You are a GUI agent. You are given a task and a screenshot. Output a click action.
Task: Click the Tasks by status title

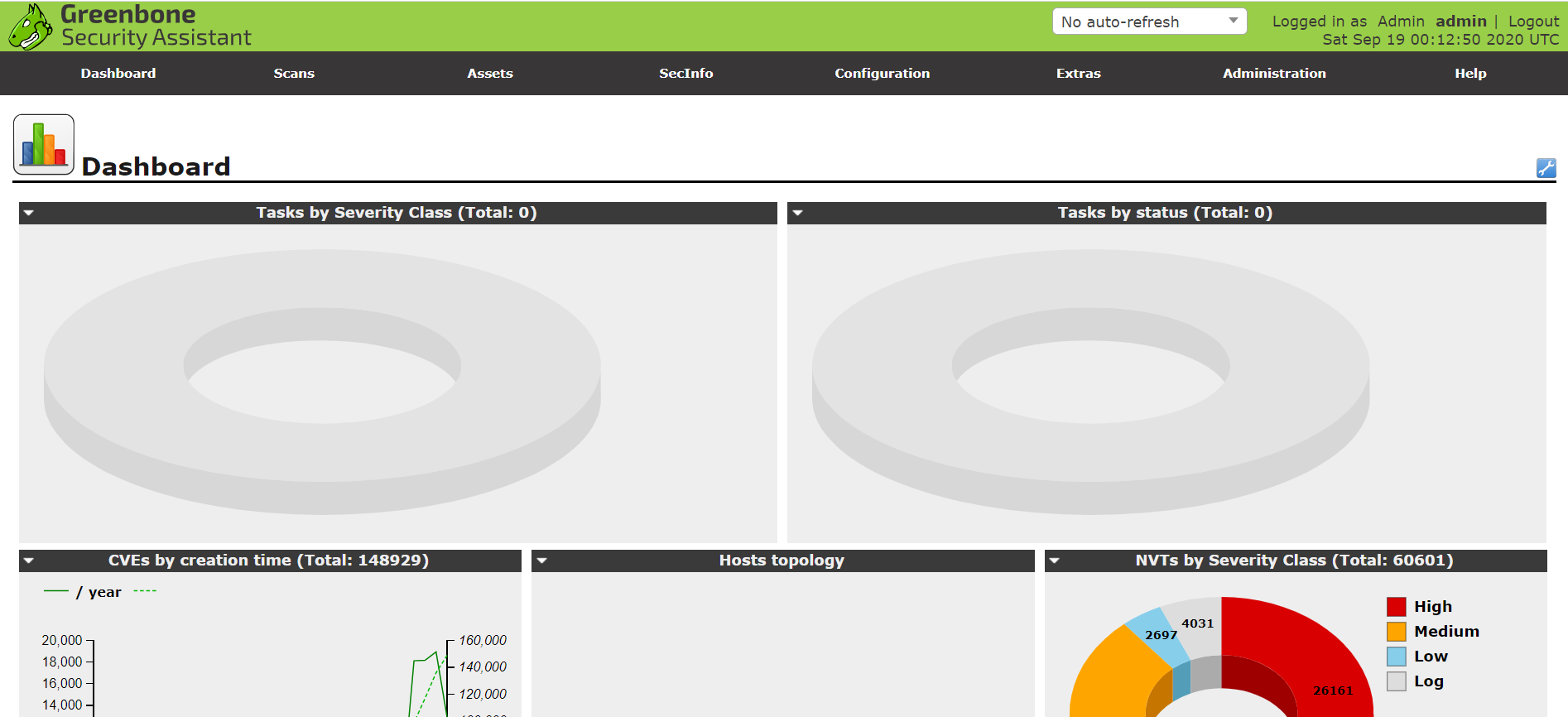[1165, 213]
